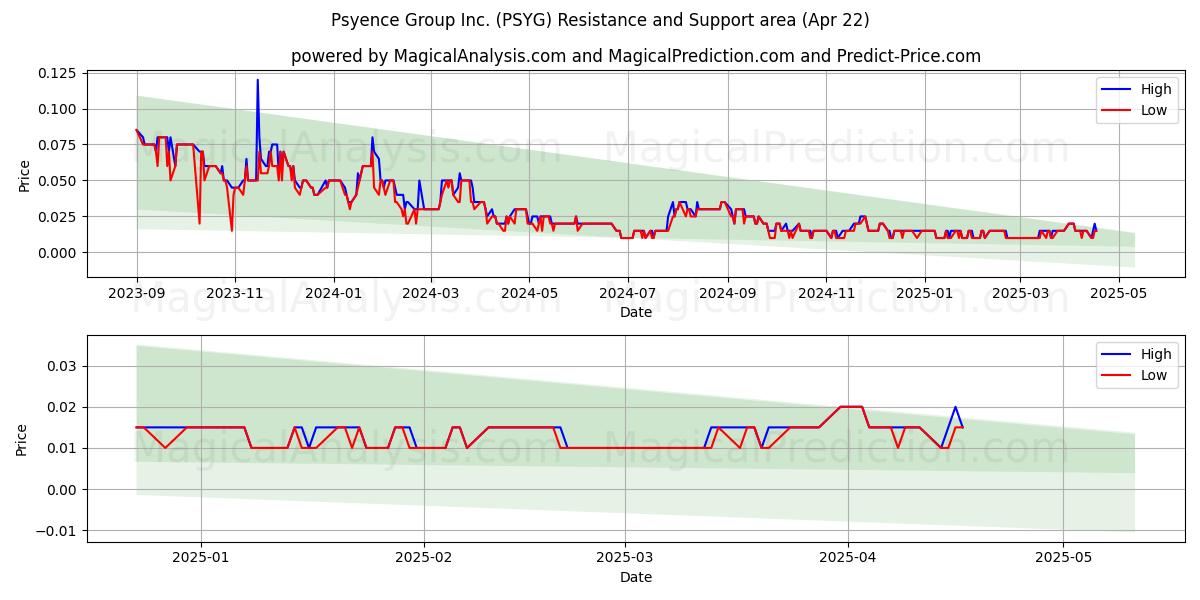1200x600 pixels.
Task: Click the bottom chart '2025-05' tick label
Action: click(x=1064, y=558)
